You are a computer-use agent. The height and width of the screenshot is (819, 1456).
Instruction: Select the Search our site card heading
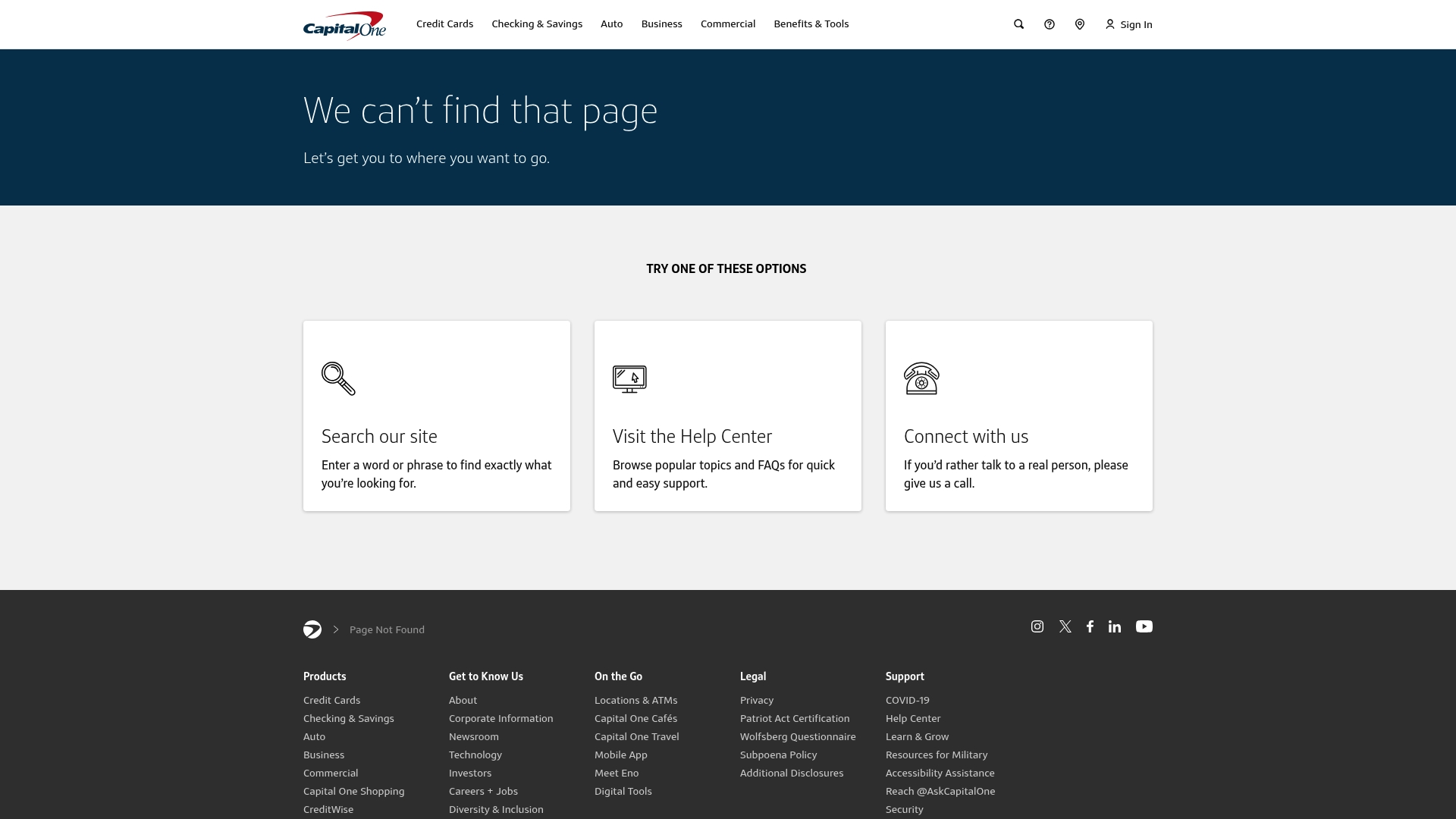(379, 436)
